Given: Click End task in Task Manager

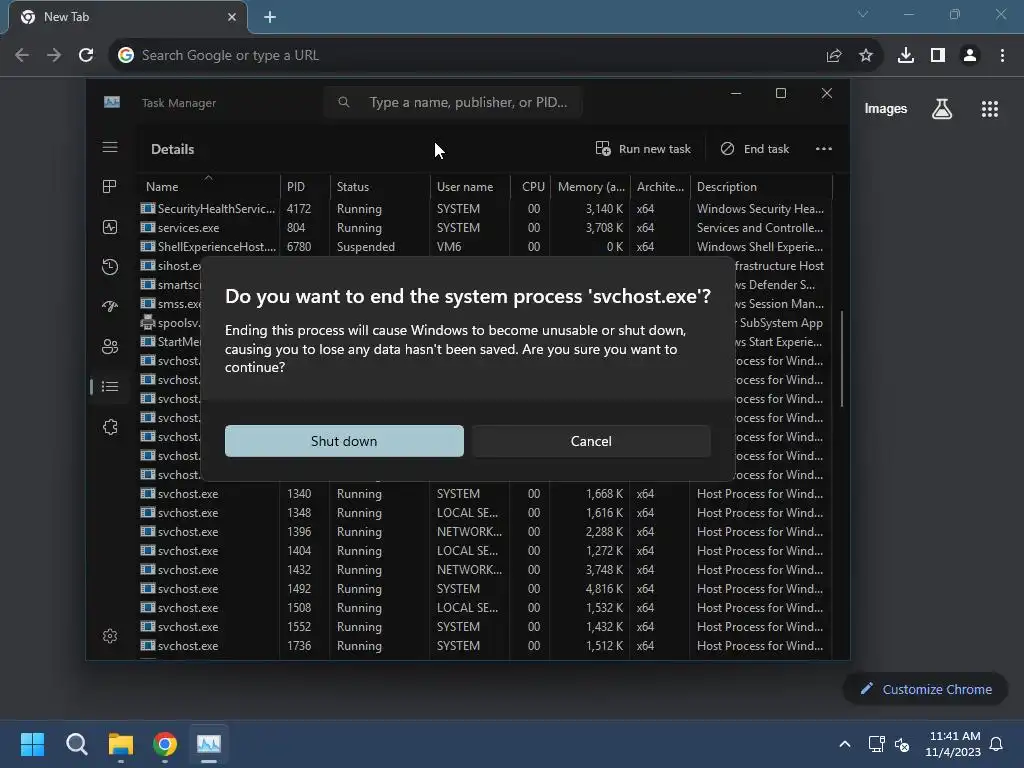Looking at the screenshot, I should [755, 149].
